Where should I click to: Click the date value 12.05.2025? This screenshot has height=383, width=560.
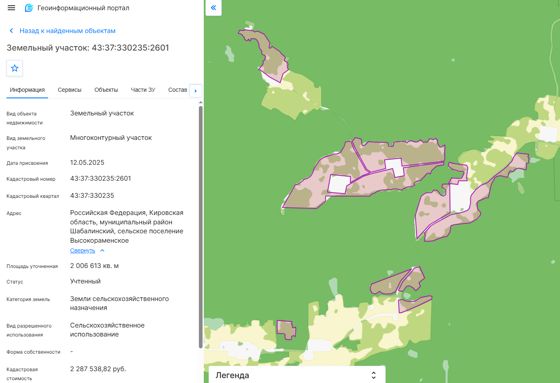pos(87,163)
